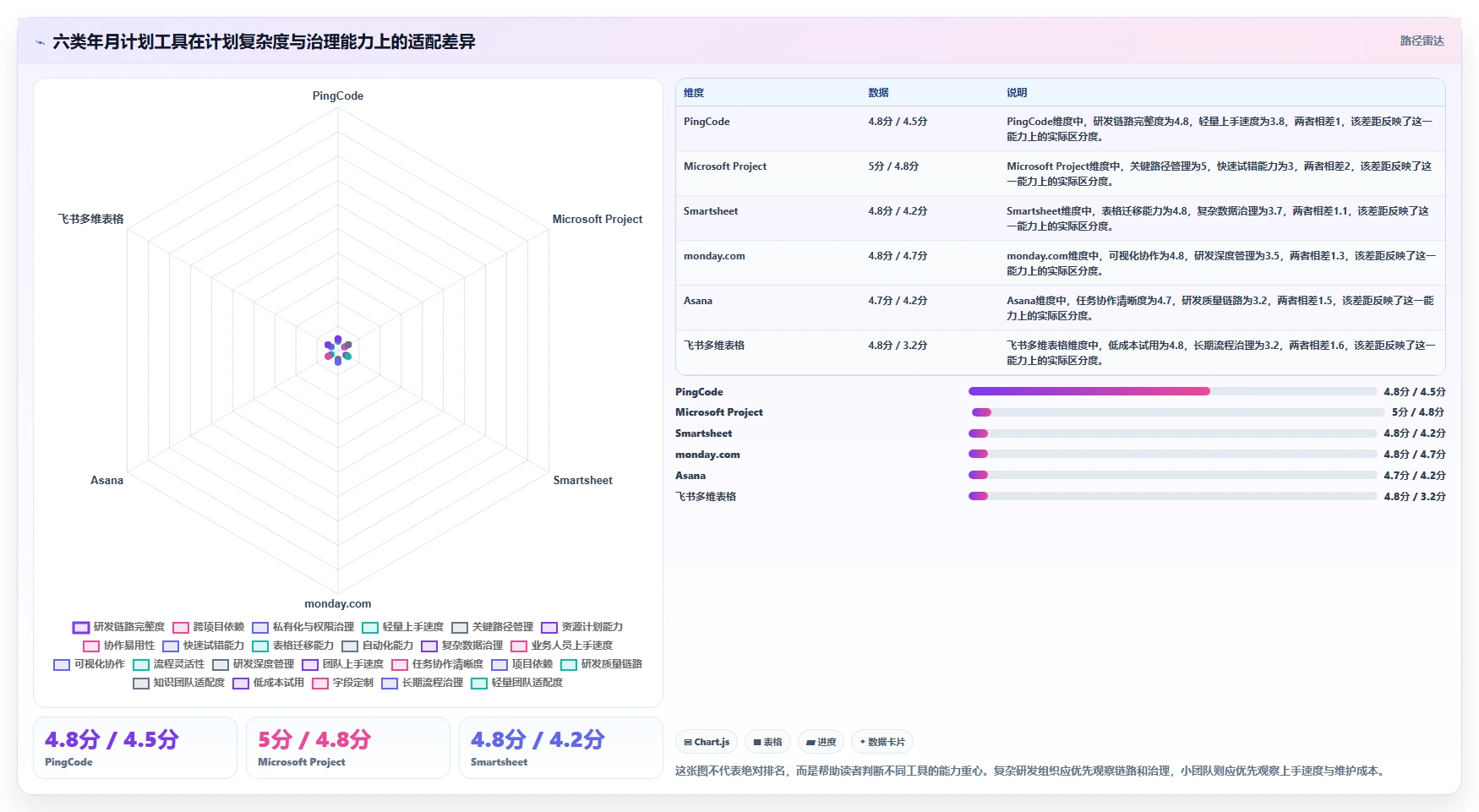Open the Smartsheet 4.8分 / 4.2分 summary card
The height and width of the screenshot is (812, 1479).
point(561,748)
